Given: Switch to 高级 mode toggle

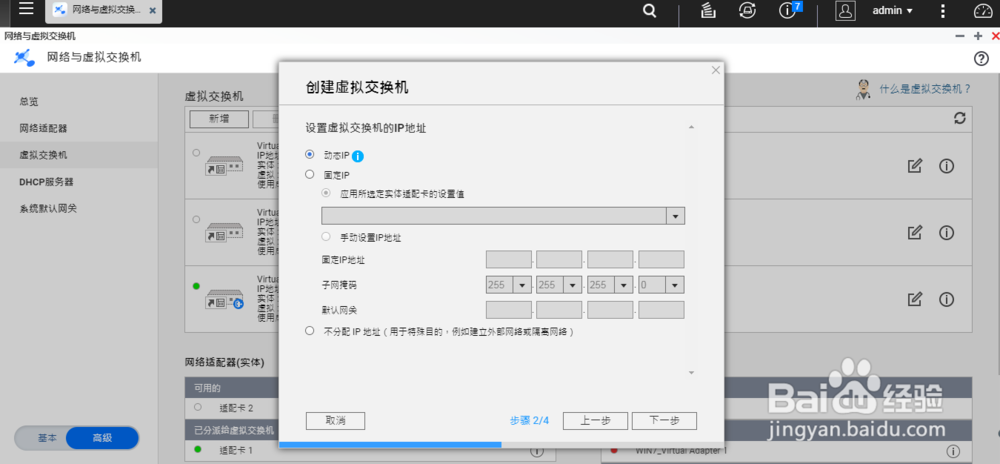Looking at the screenshot, I should 103,439.
